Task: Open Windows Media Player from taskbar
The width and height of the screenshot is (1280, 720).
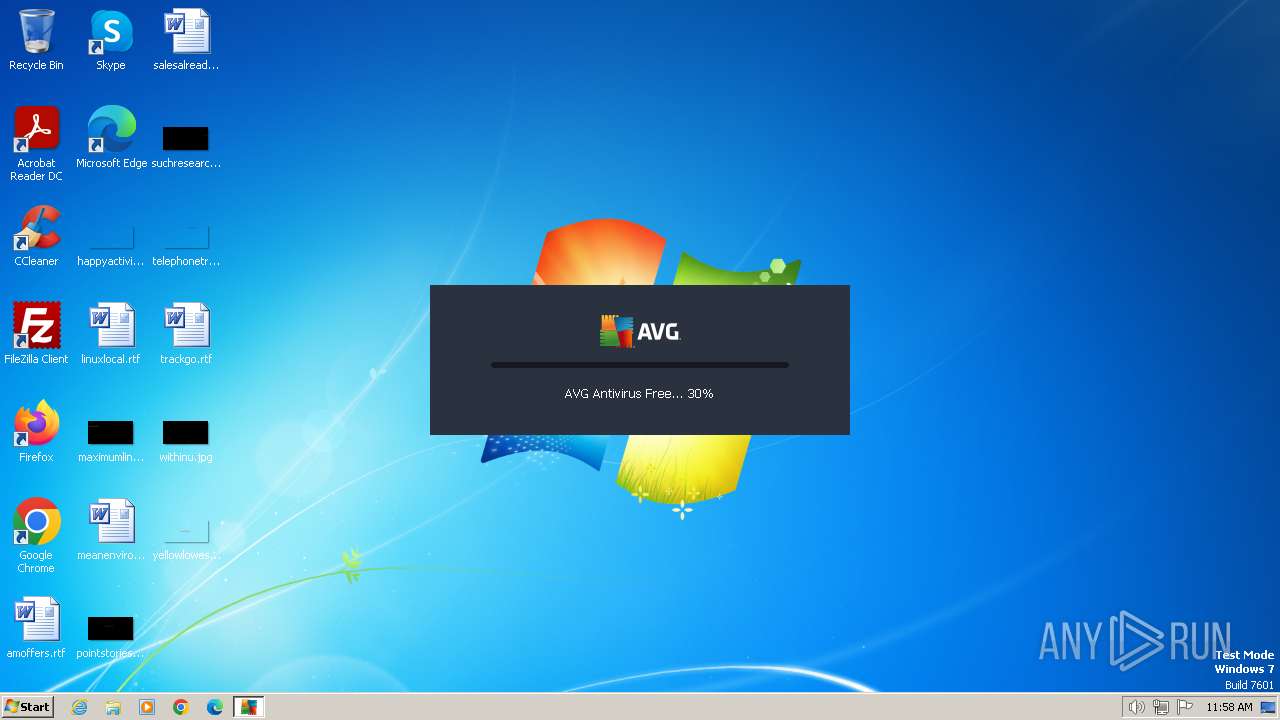Action: [147, 707]
